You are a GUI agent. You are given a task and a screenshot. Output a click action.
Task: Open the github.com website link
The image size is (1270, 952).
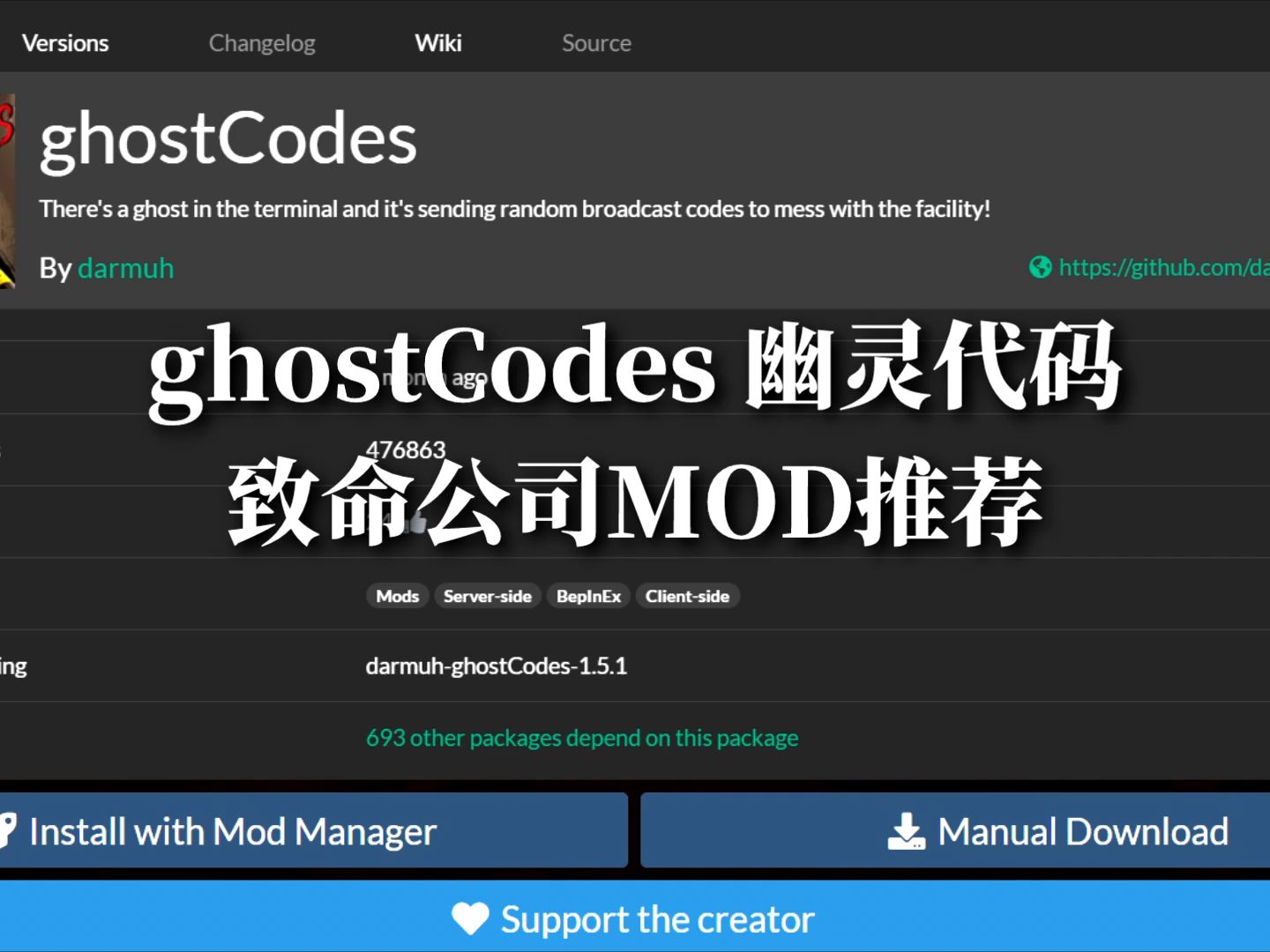click(1164, 267)
